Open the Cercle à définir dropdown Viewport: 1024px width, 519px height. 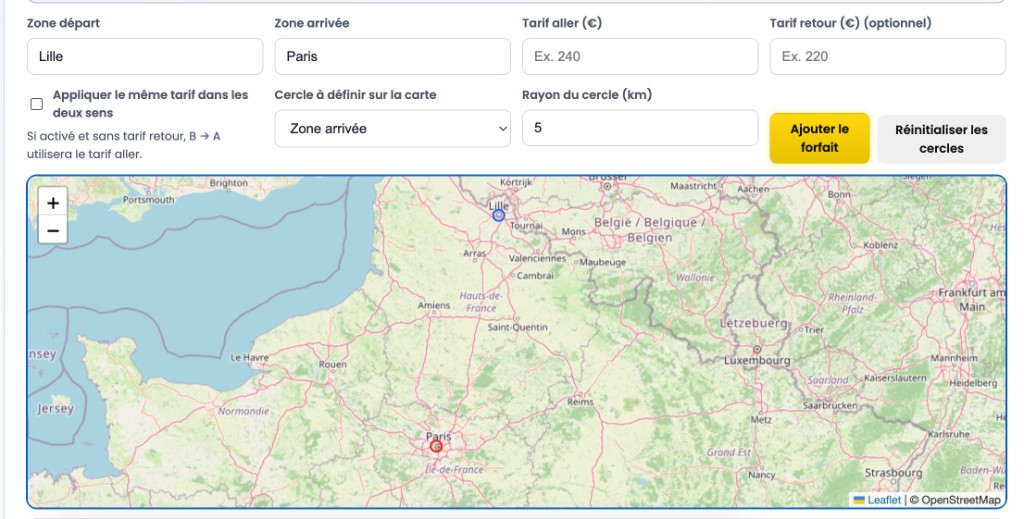(392, 129)
